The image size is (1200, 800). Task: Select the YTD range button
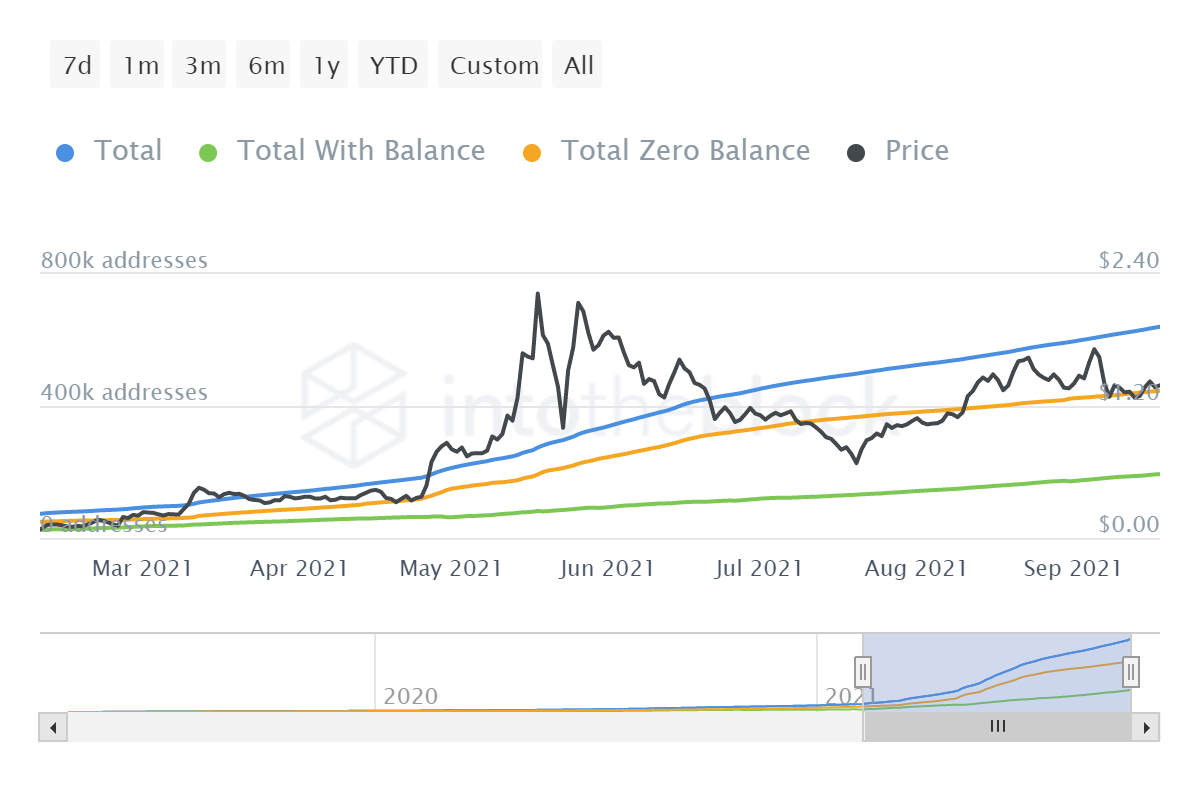393,66
